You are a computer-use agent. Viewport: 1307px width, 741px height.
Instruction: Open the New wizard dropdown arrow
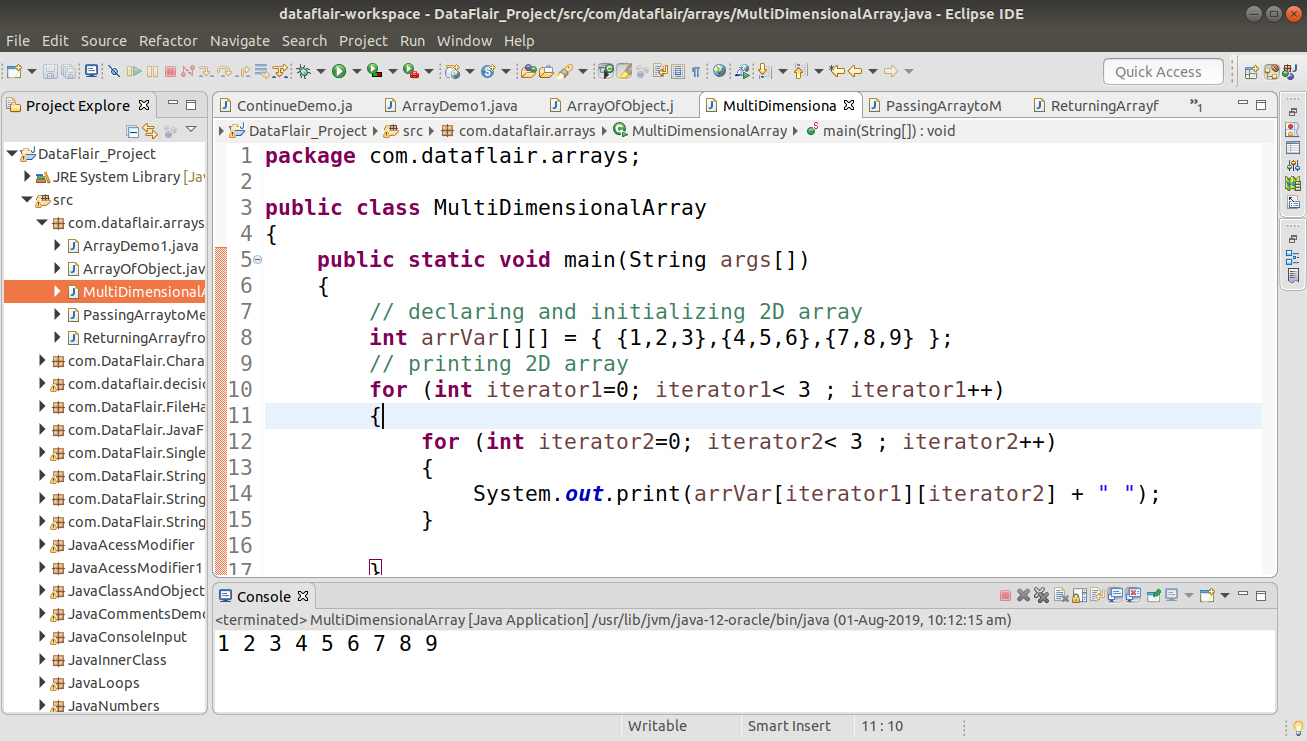[32, 71]
